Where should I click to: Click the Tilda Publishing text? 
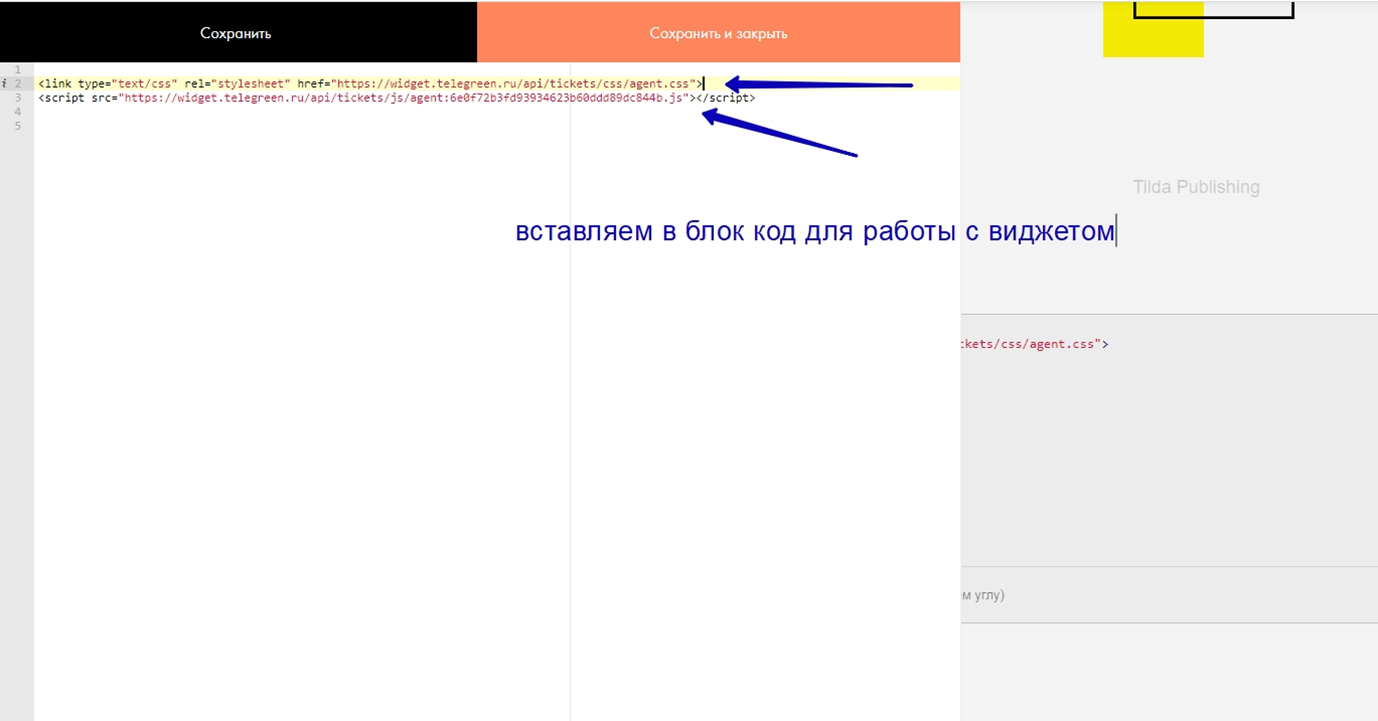[x=1196, y=187]
